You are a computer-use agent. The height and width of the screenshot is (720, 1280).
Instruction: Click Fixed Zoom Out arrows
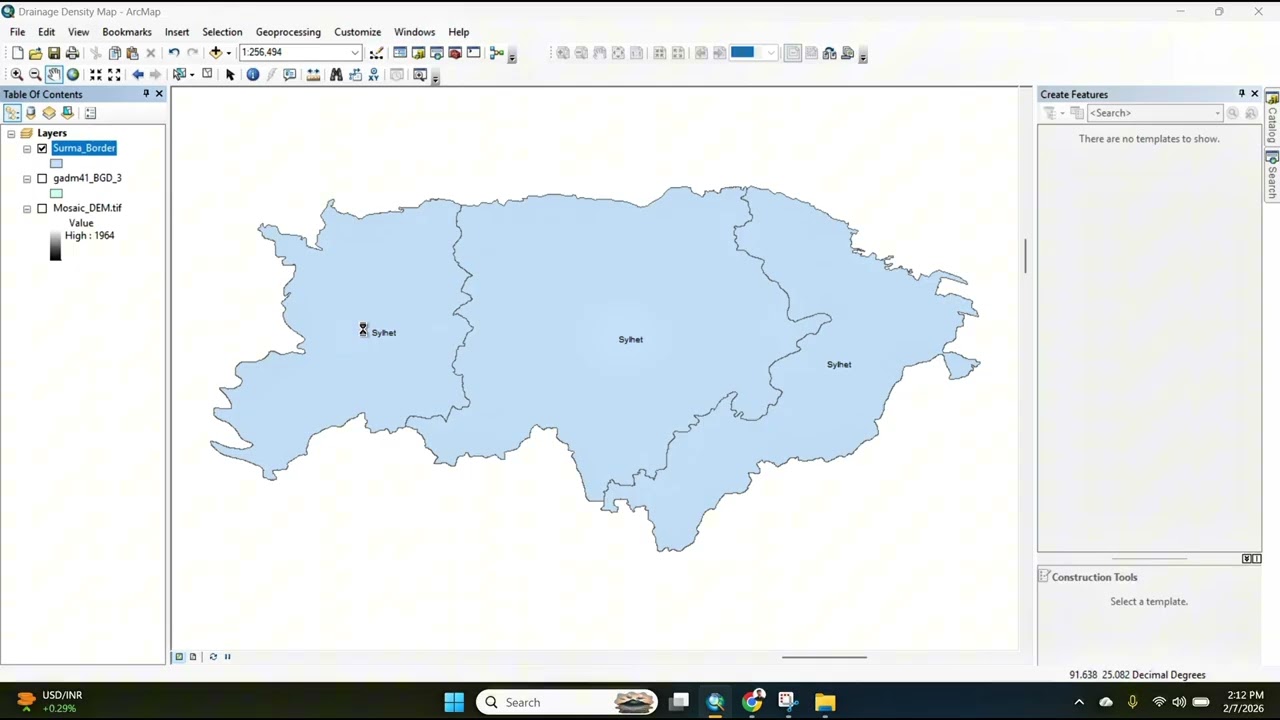[x=114, y=74]
